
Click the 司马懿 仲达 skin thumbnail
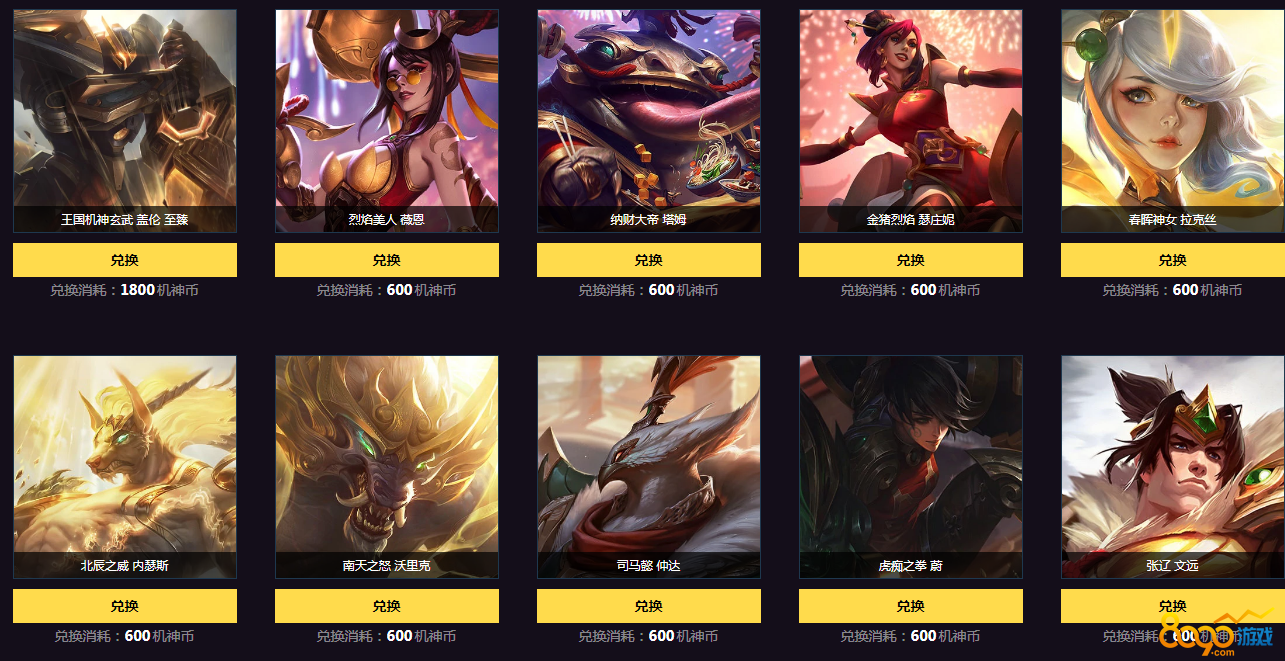click(649, 467)
